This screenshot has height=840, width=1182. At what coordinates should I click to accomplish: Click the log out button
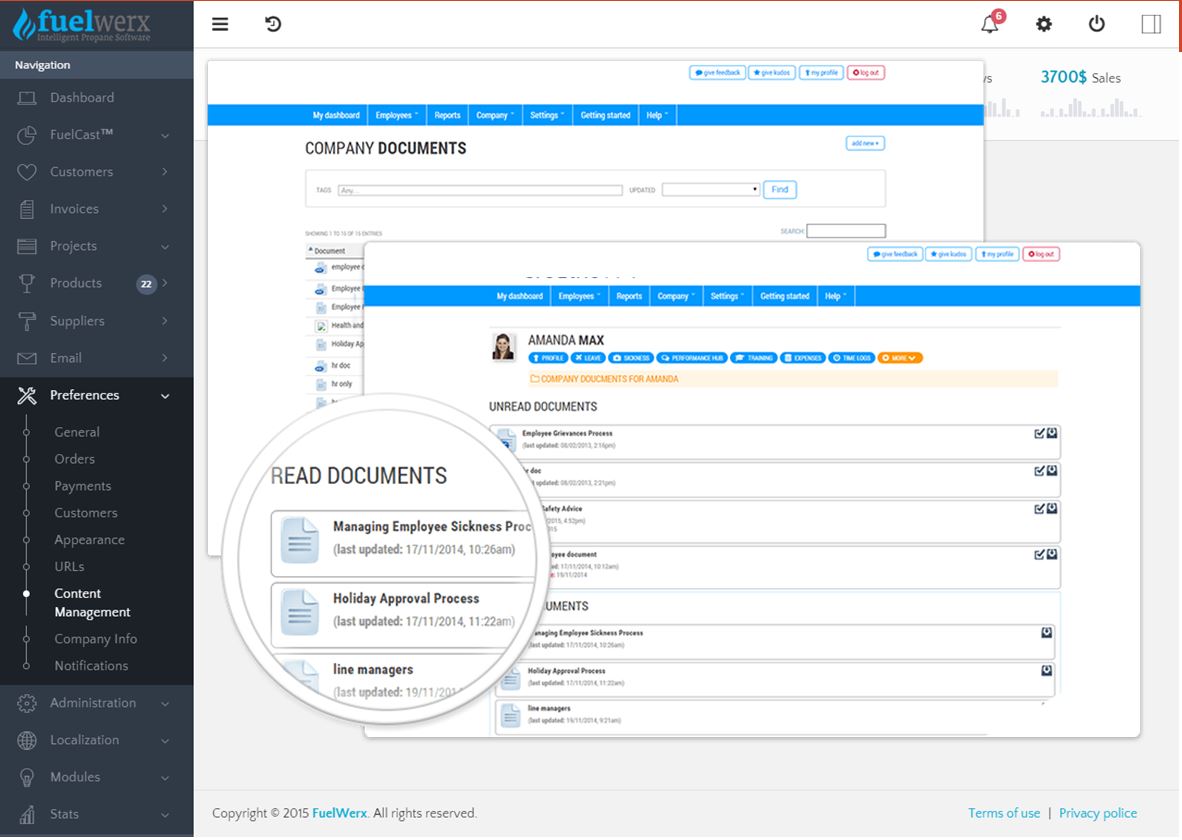pyautogui.click(x=1042, y=254)
